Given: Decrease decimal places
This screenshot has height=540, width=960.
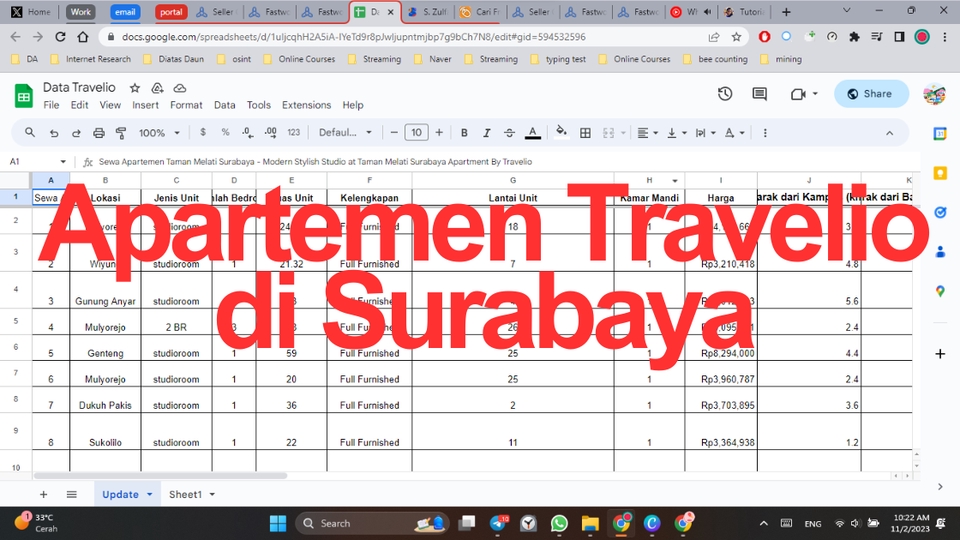Looking at the screenshot, I should (x=247, y=133).
